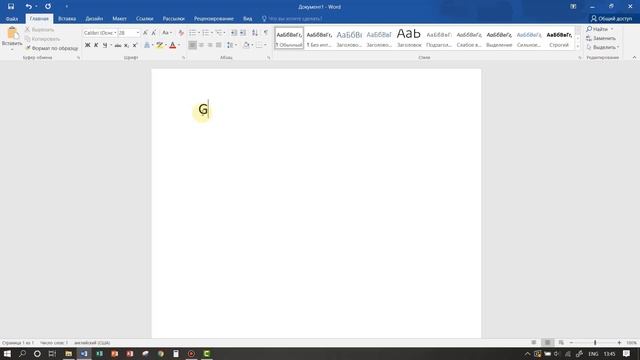Open the font size dropdown

138,33
